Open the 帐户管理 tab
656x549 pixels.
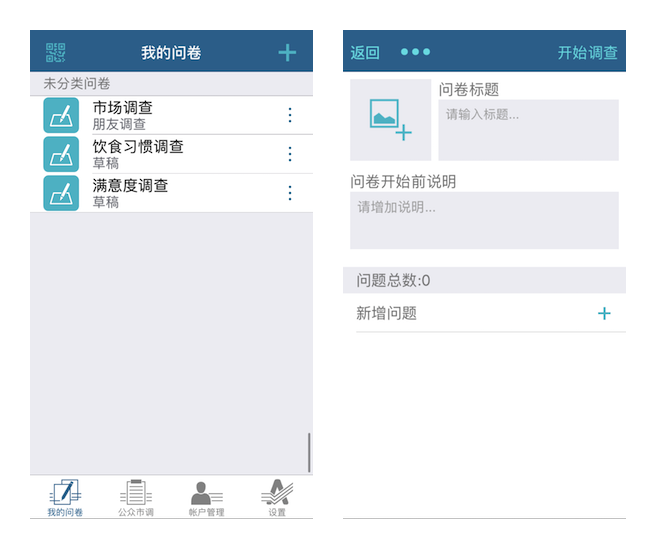206,498
